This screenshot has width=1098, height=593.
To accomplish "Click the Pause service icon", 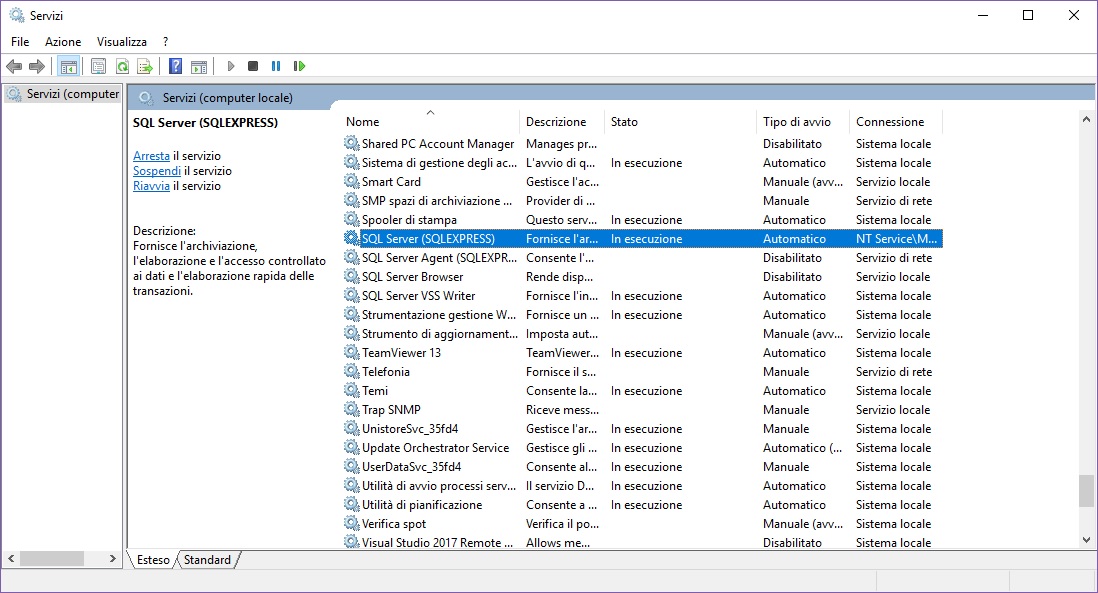I will 276,67.
